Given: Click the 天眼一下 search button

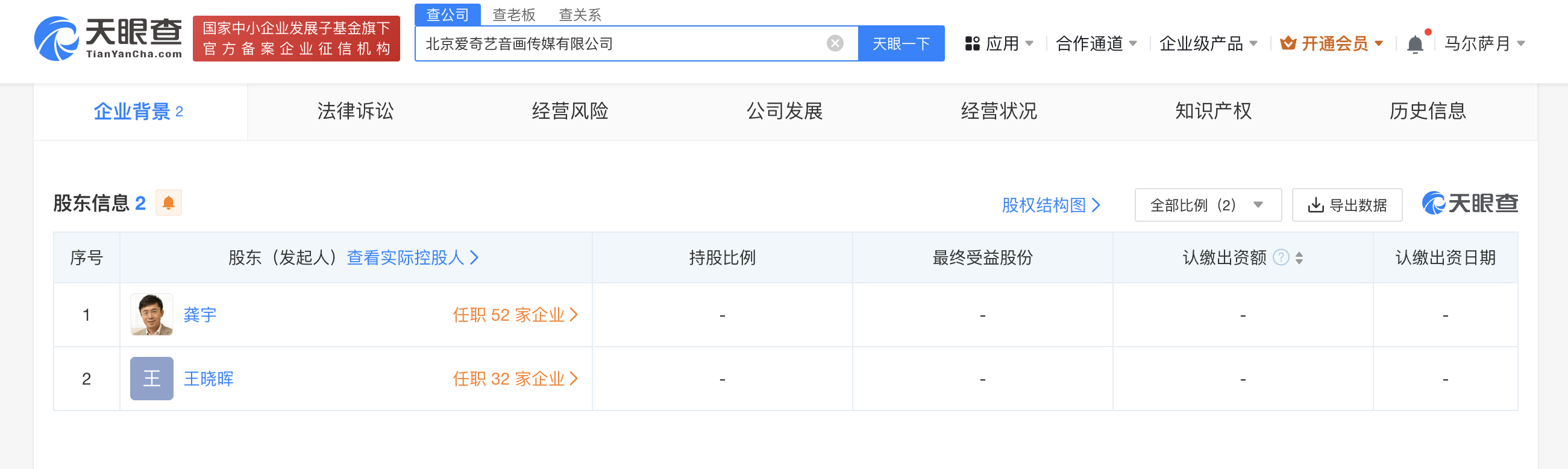Looking at the screenshot, I should click(x=901, y=43).
